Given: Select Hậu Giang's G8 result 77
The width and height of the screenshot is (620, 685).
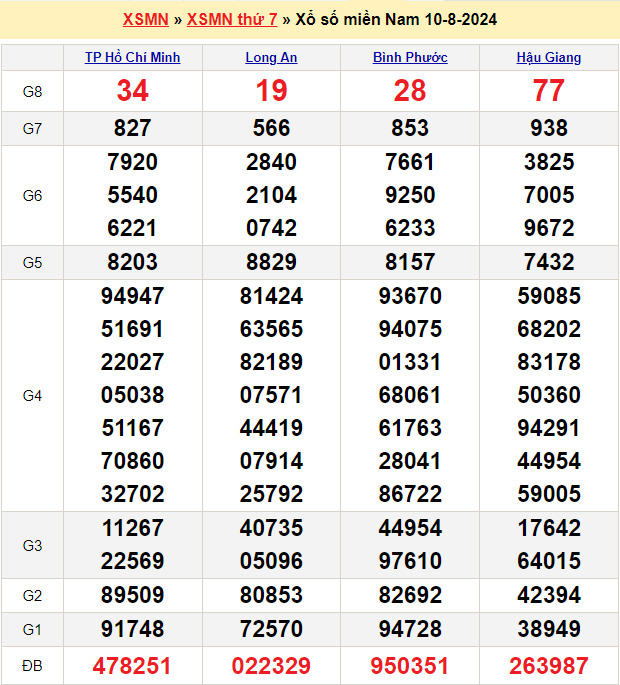Looking at the screenshot, I should [x=549, y=91].
